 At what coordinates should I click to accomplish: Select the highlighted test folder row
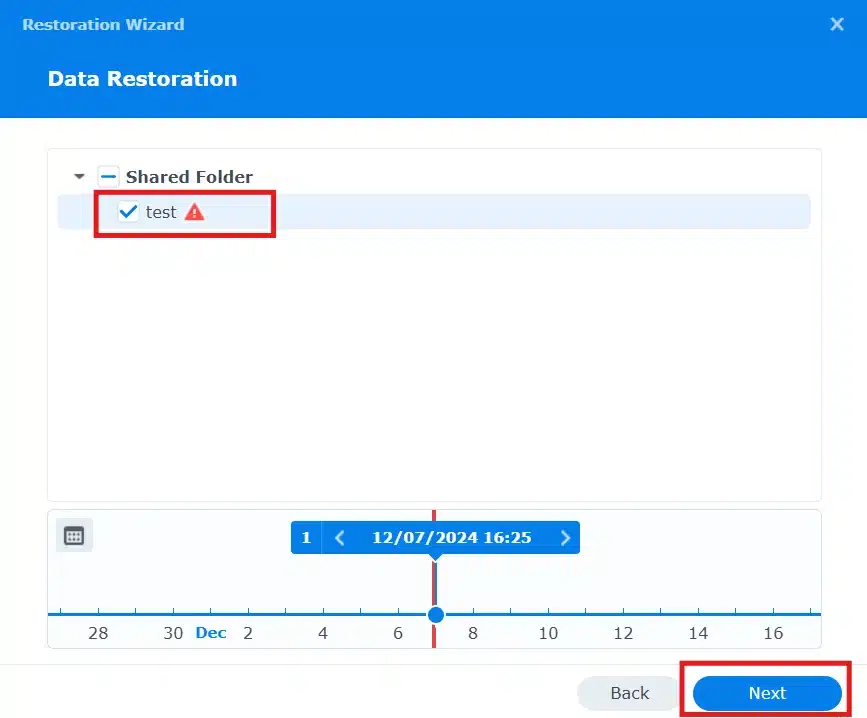point(161,211)
